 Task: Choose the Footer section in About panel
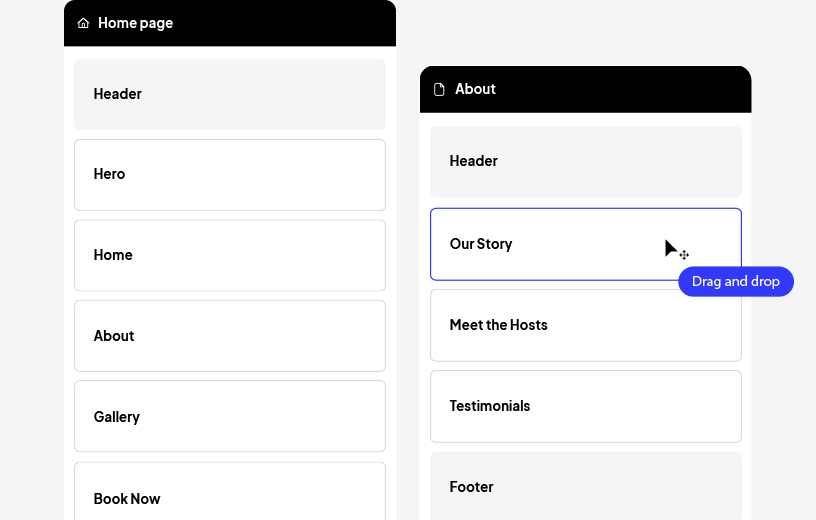coord(585,486)
